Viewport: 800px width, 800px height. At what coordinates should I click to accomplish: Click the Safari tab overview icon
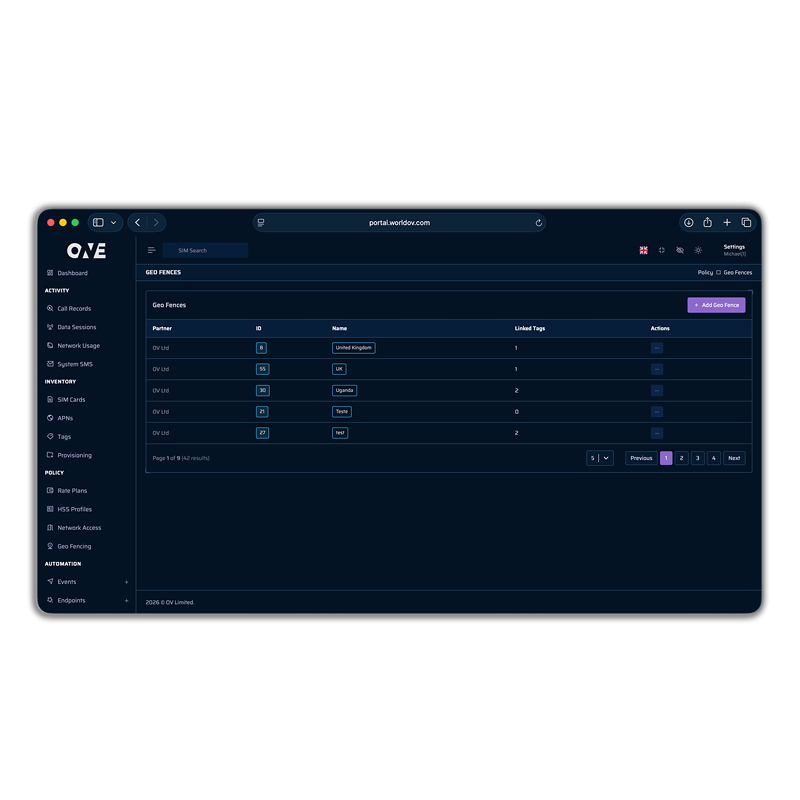[x=746, y=223]
